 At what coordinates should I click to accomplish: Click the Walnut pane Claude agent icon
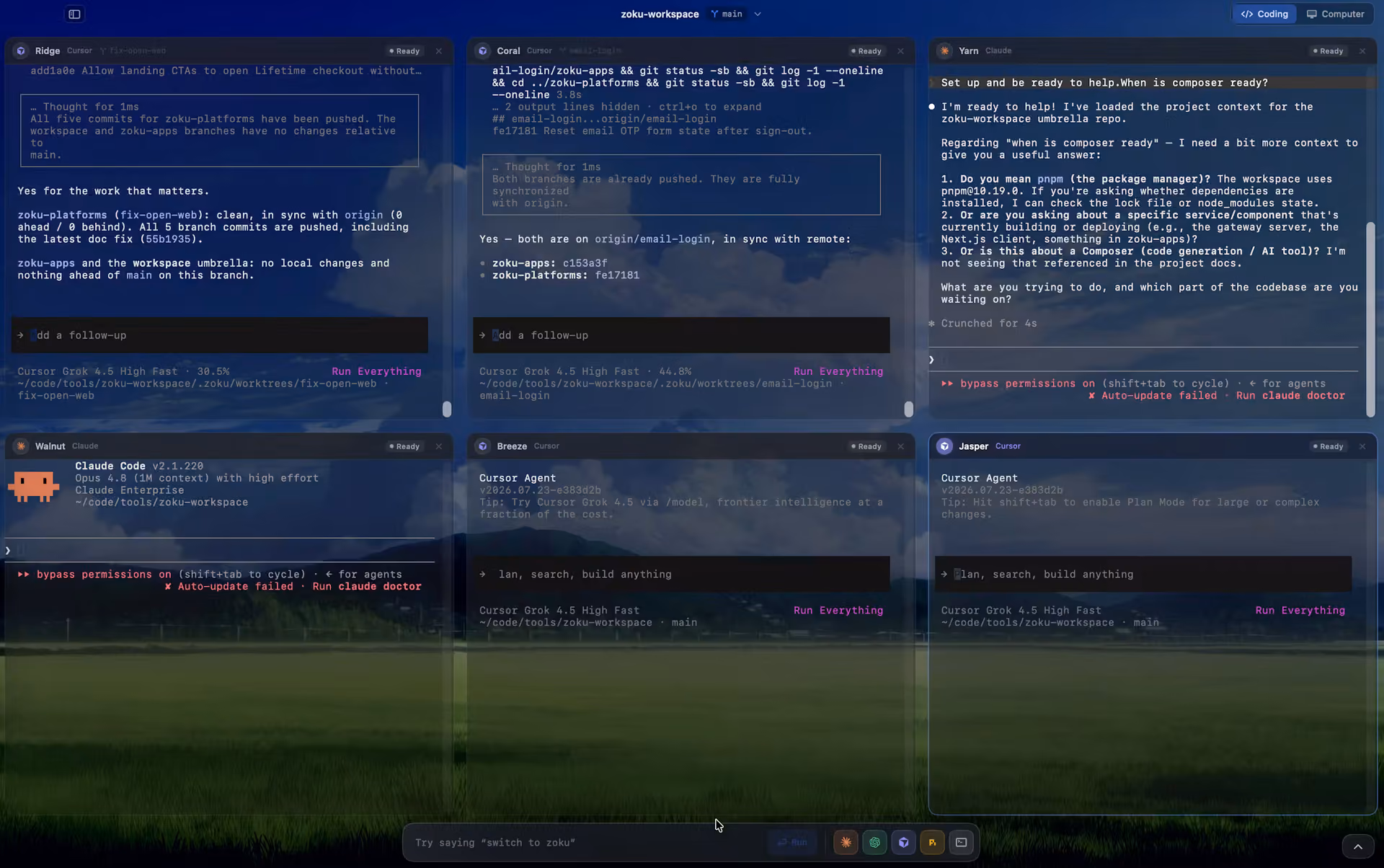(x=21, y=446)
